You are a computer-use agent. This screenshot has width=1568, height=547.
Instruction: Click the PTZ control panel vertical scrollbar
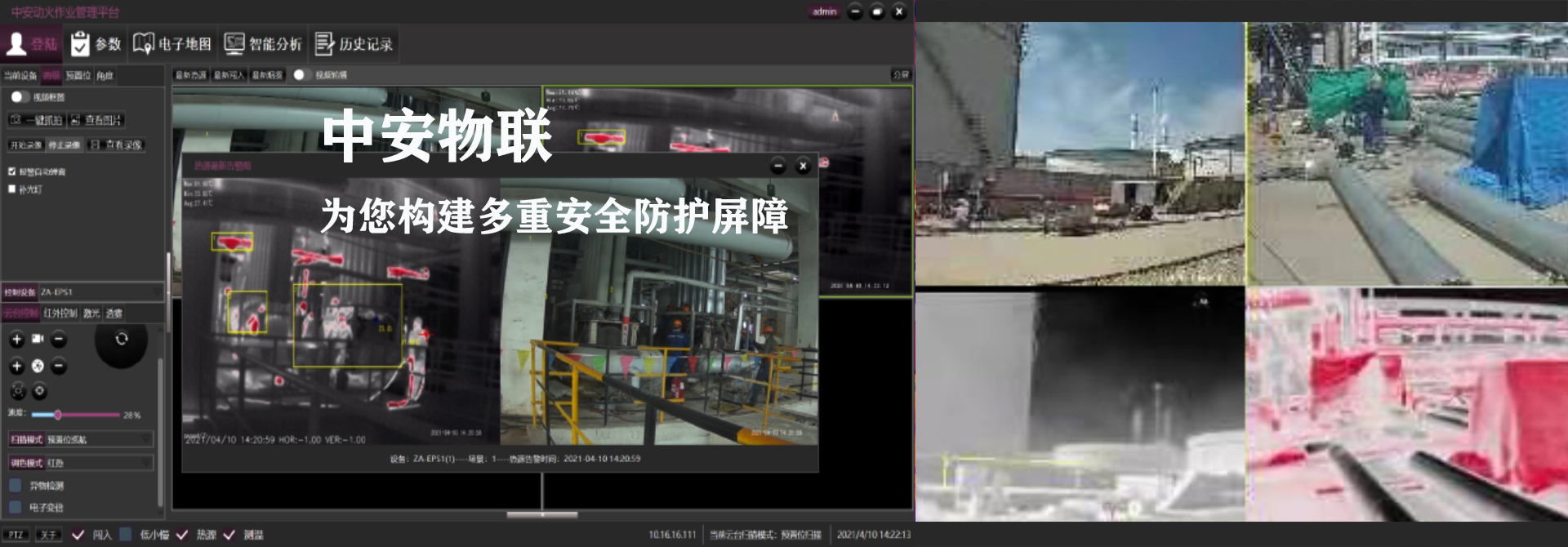[x=160, y=433]
